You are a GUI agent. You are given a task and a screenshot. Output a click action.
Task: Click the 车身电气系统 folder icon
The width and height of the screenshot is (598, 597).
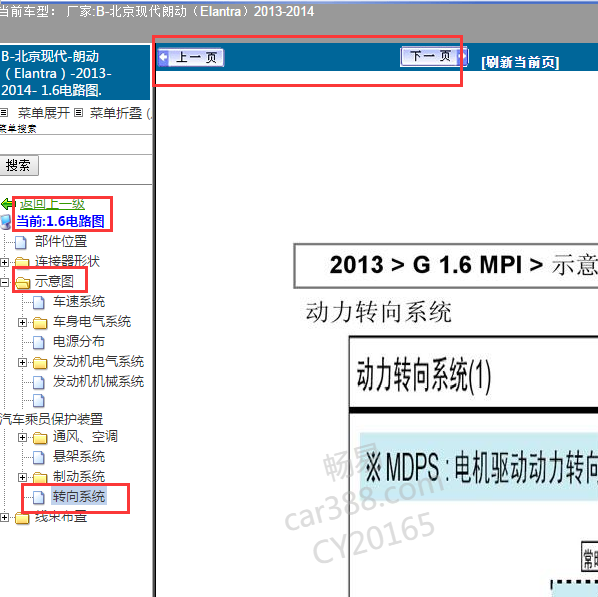click(40, 322)
